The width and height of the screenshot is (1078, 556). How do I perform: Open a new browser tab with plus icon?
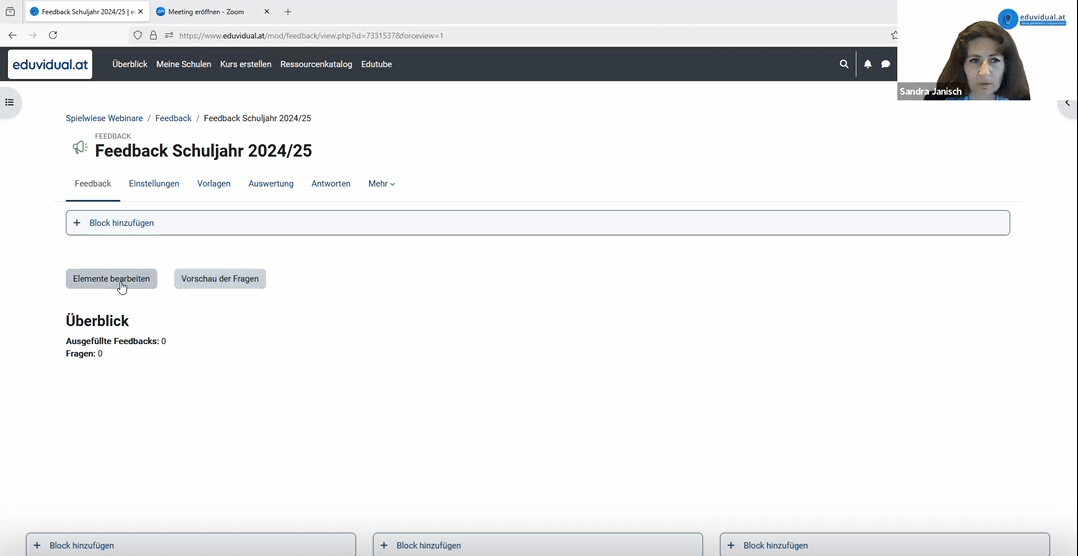click(288, 12)
